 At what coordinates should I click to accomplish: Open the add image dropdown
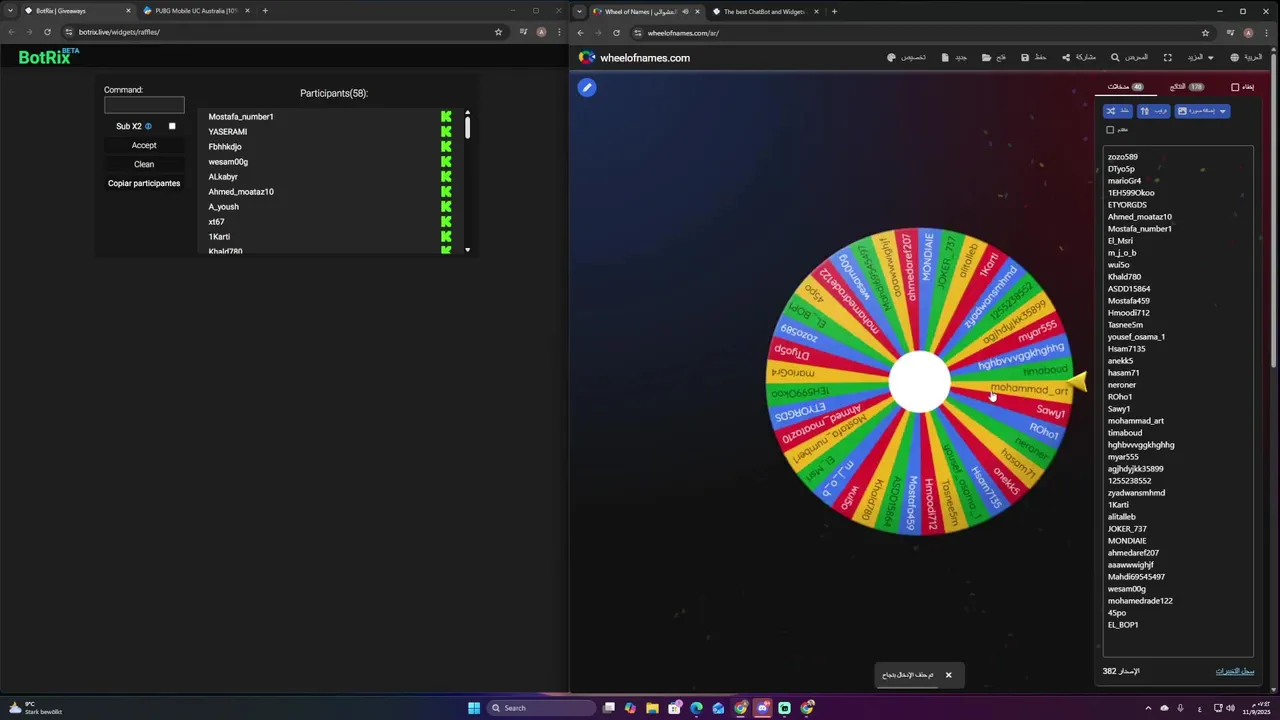click(x=1202, y=111)
